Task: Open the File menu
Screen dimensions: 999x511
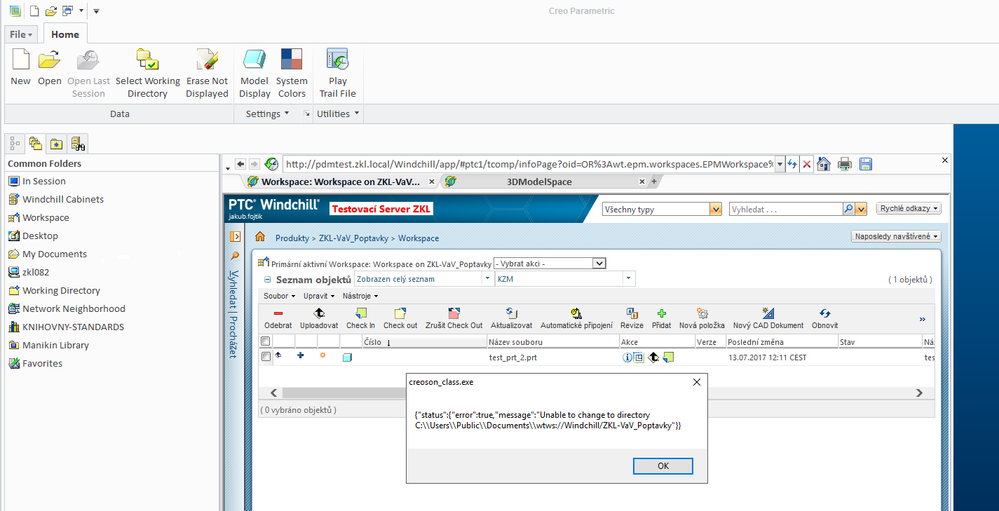Action: pos(21,34)
